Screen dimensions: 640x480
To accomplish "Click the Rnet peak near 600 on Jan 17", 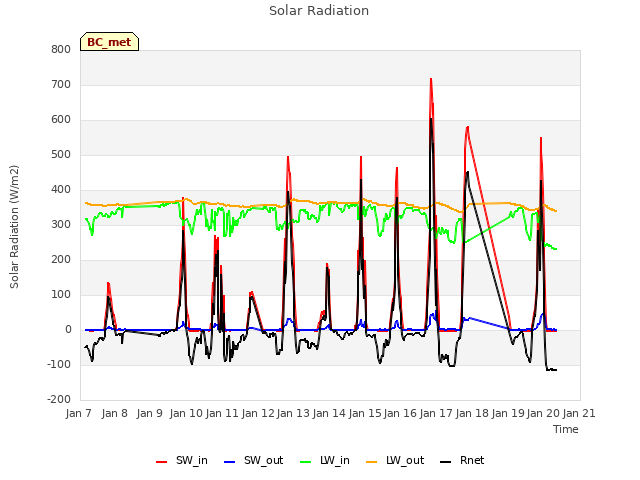I will 431,119.
